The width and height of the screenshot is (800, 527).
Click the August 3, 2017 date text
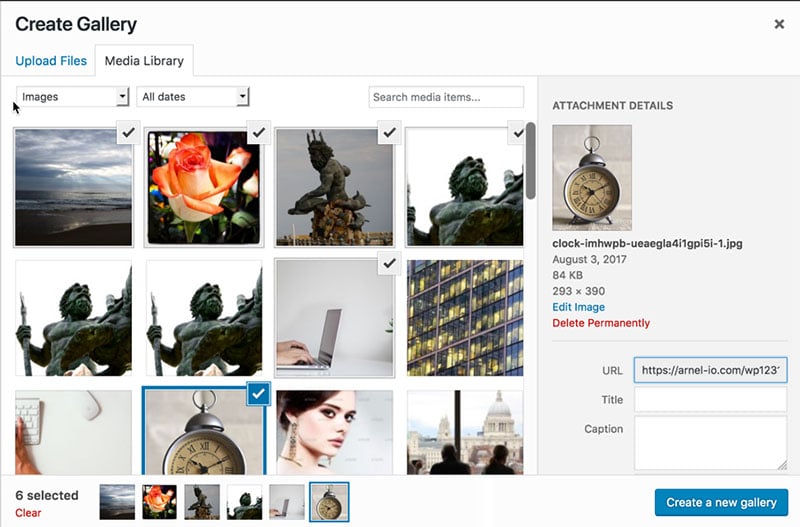pos(589,259)
